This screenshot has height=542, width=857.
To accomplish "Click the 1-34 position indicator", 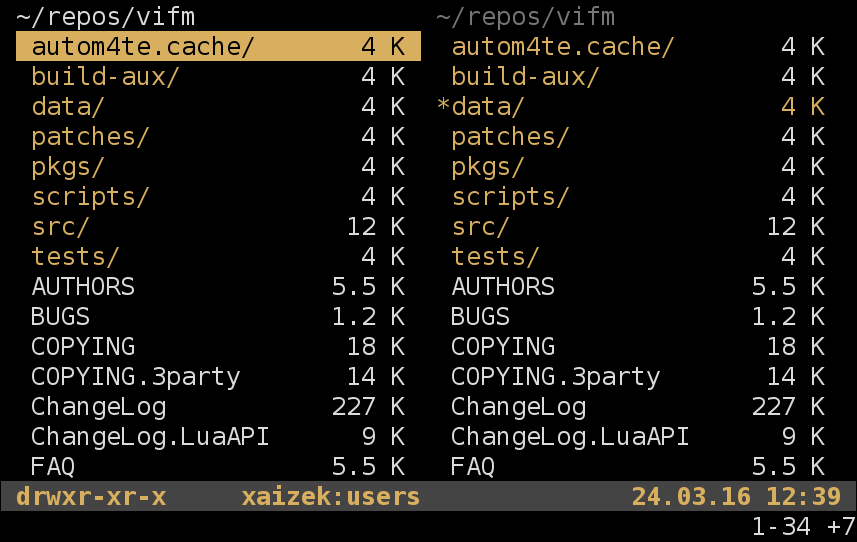I will pos(782,526).
